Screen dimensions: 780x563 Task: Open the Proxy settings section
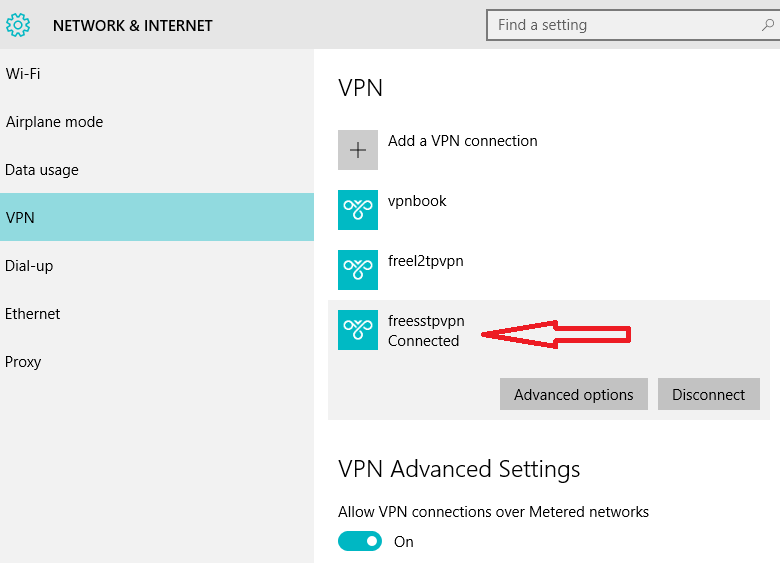(x=23, y=362)
